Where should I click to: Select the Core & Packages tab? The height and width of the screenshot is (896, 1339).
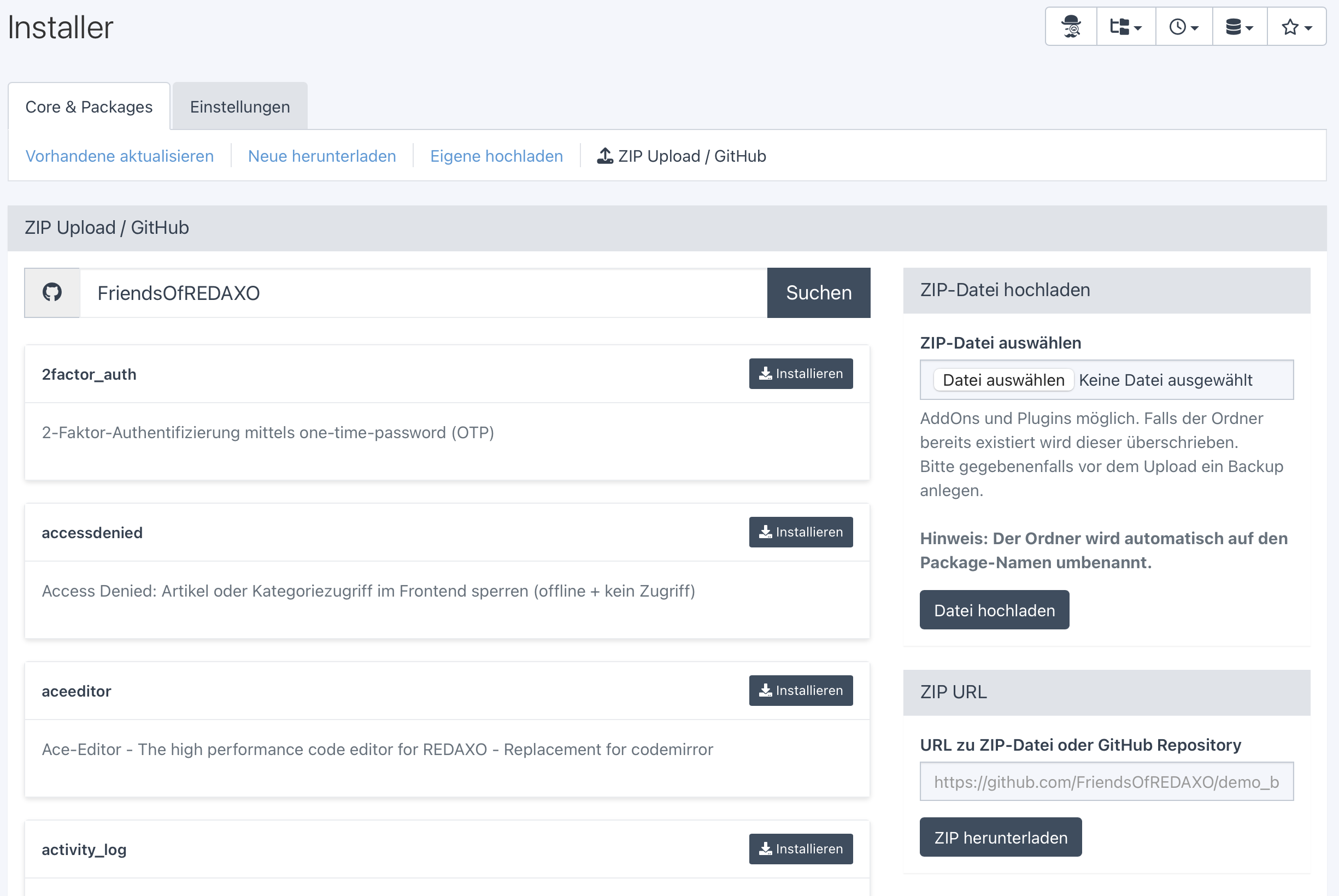tap(89, 107)
